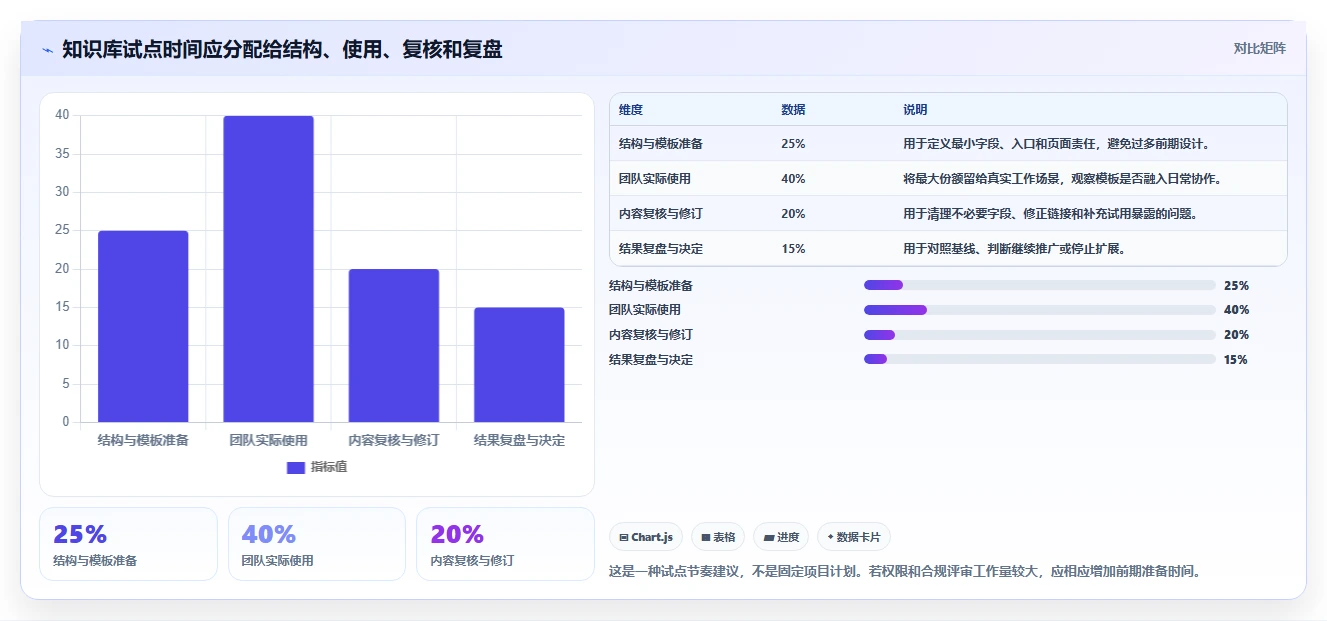This screenshot has height=621, width=1327.
Task: Click the 团队实际使用 cell in the table
Action: pos(655,179)
